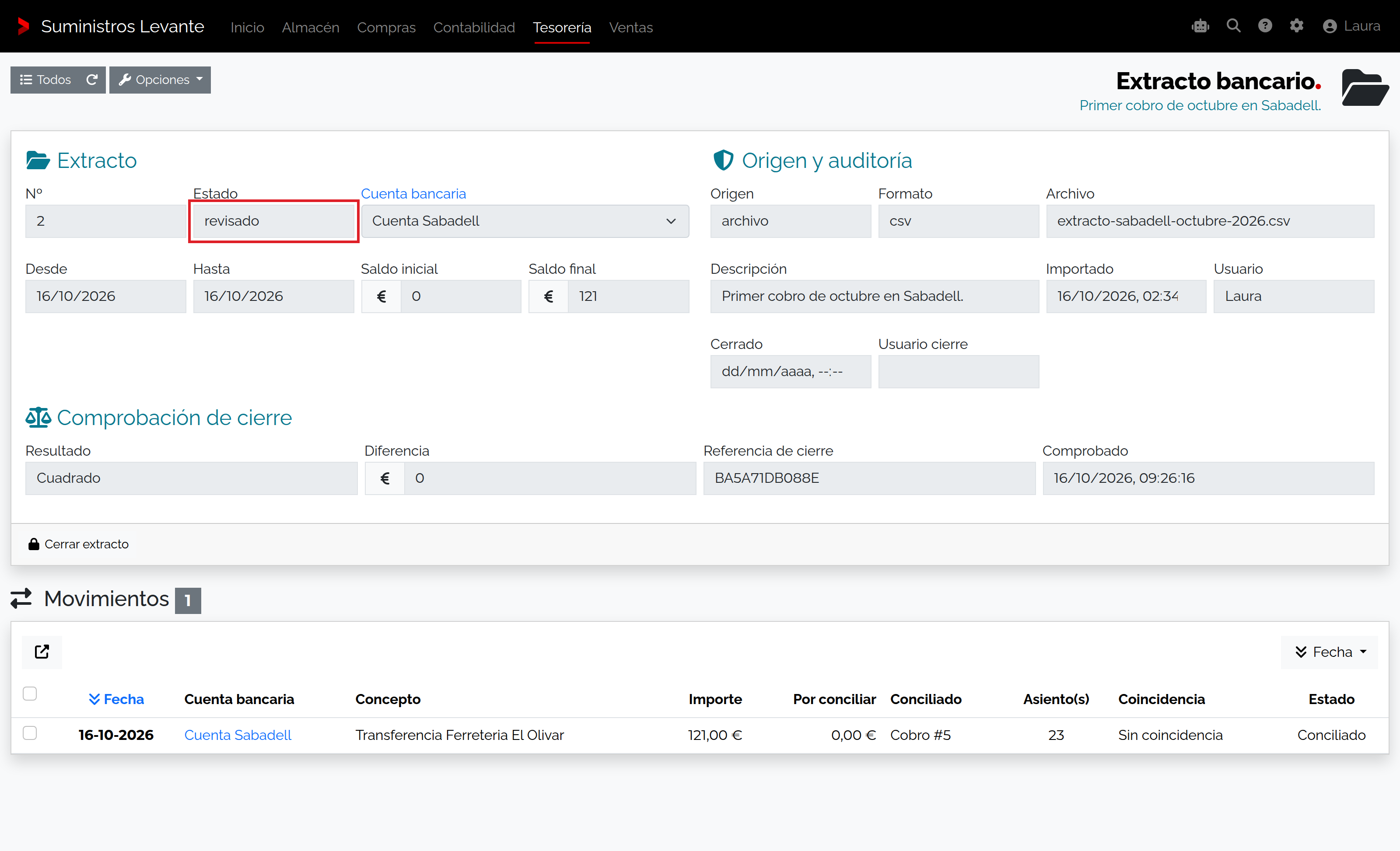This screenshot has width=1400, height=851.
Task: Open the Contabilidad menu
Action: [474, 27]
